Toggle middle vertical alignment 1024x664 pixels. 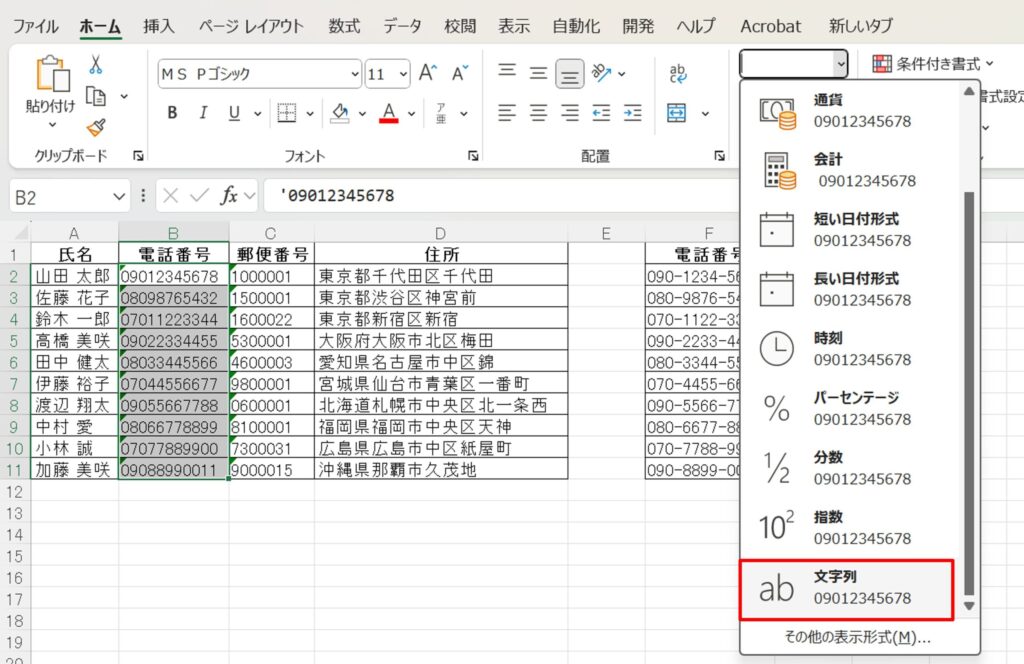coord(538,72)
